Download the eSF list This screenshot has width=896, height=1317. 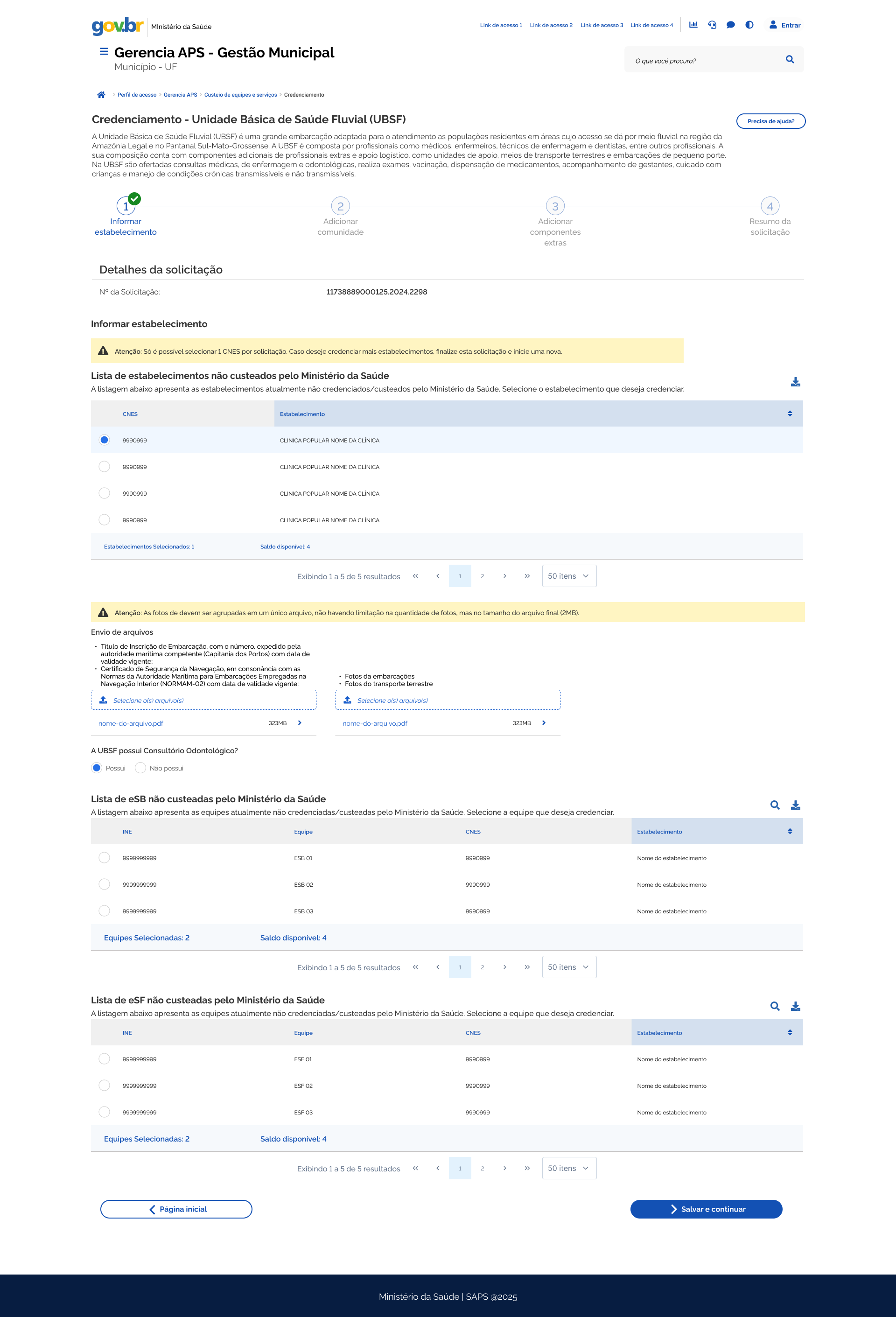click(x=795, y=1007)
